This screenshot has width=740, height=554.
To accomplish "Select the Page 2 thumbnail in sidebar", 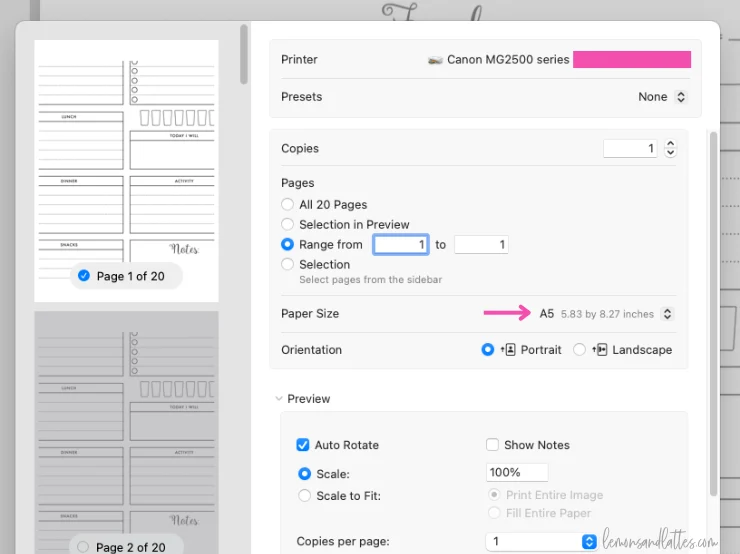I will (x=126, y=432).
